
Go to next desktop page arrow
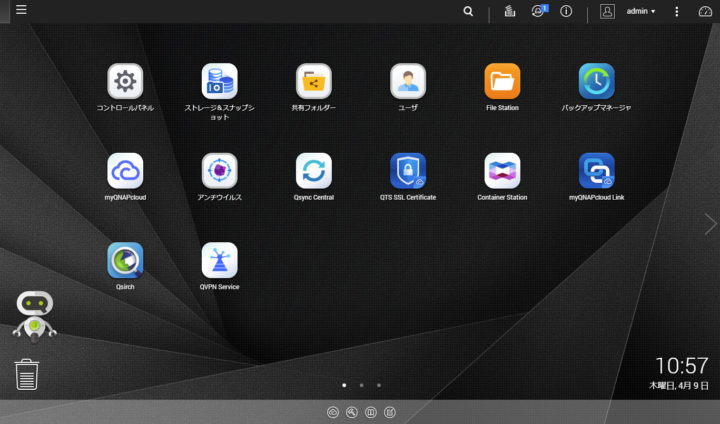pos(710,224)
